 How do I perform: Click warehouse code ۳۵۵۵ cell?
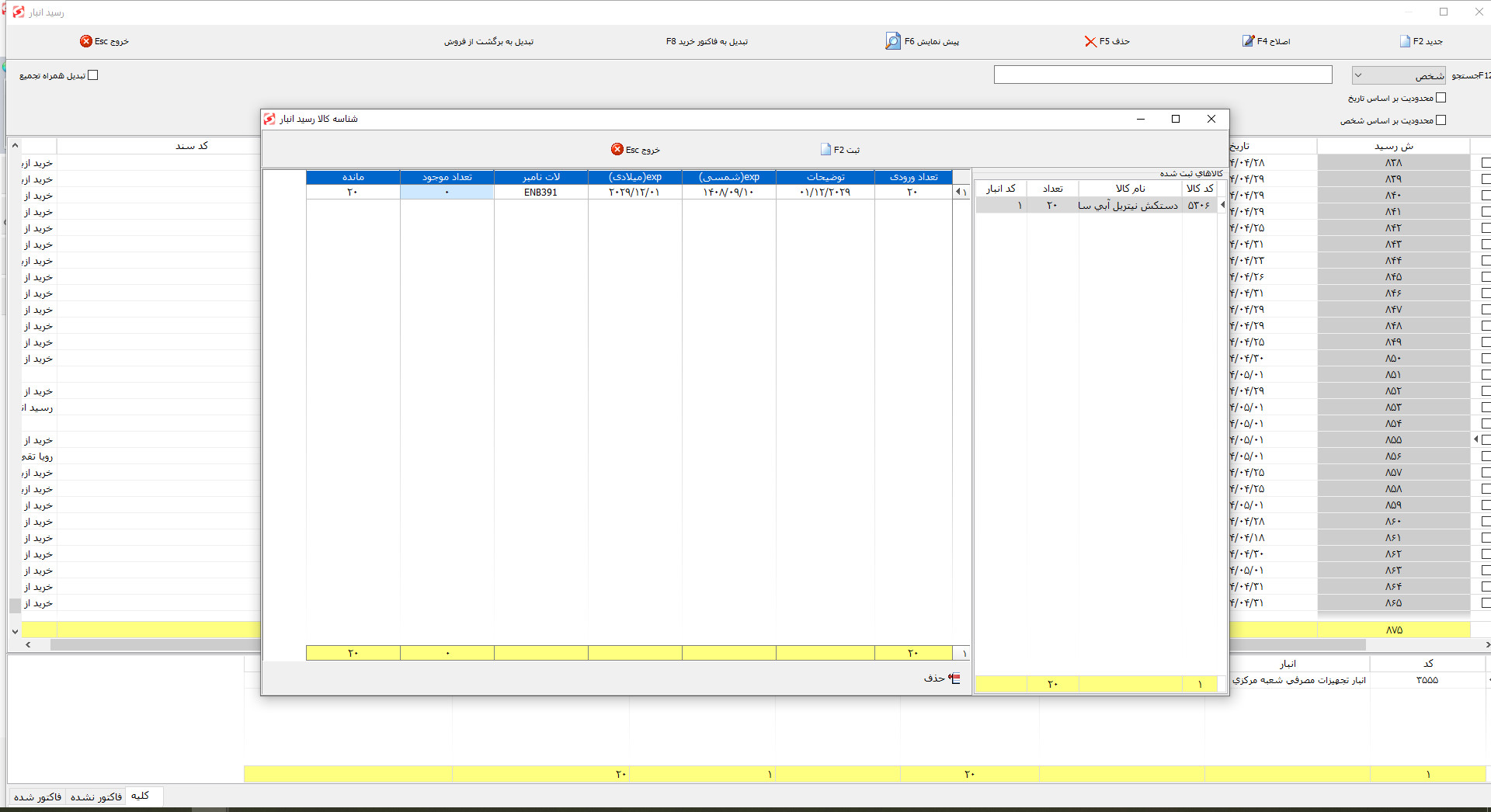[1427, 680]
